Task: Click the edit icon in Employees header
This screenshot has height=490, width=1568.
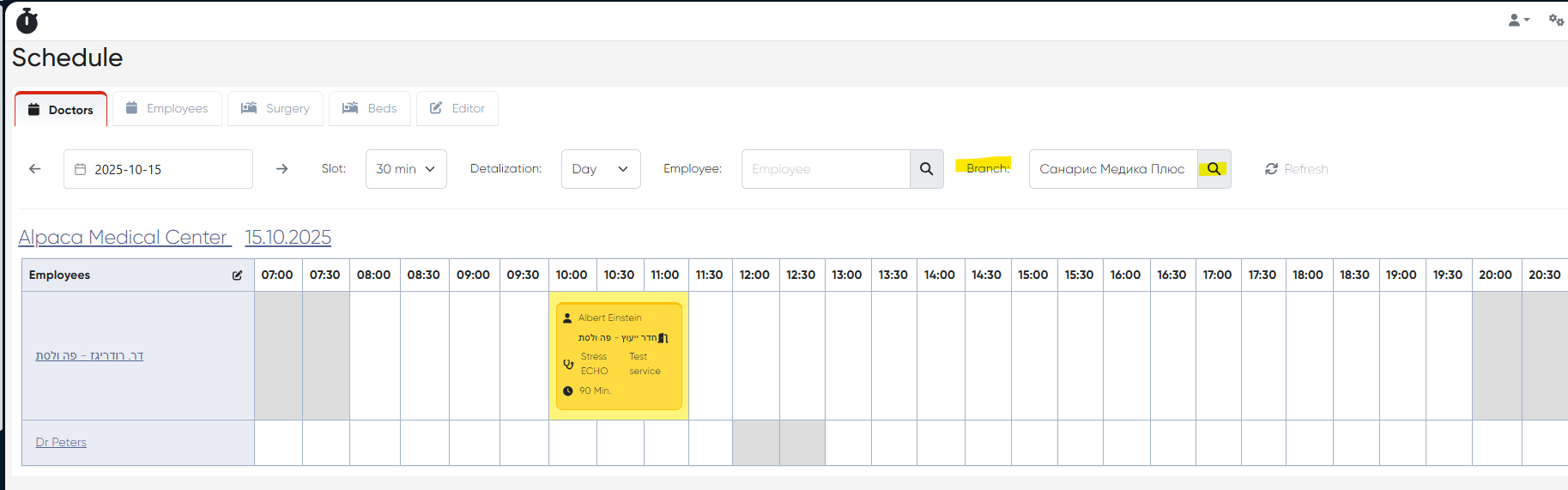Action: [237, 275]
